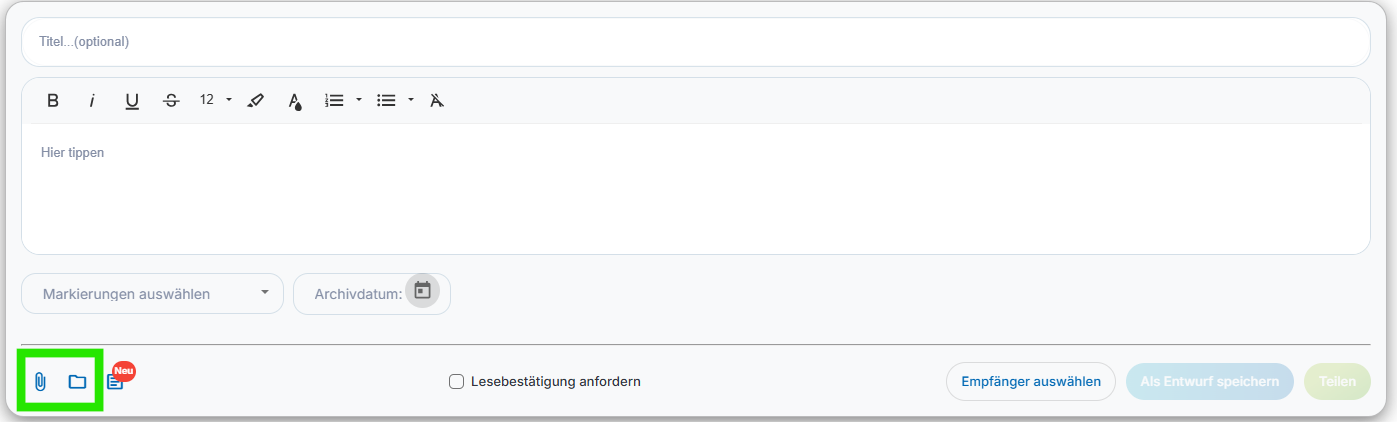The width and height of the screenshot is (1397, 422).
Task: Expand numbered list style options arrow
Action: [358, 100]
